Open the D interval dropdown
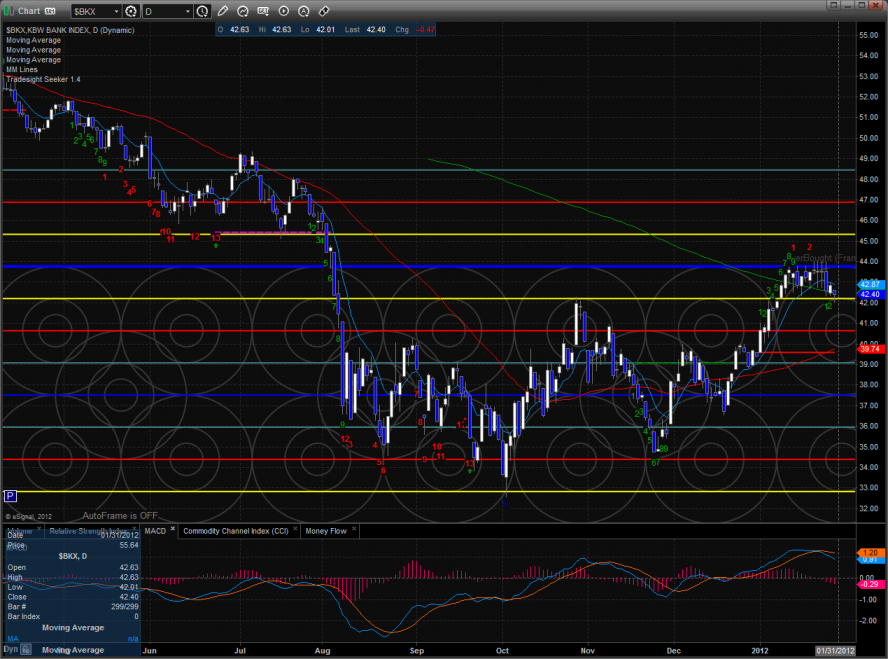The height and width of the screenshot is (659, 888). pyautogui.click(x=187, y=11)
